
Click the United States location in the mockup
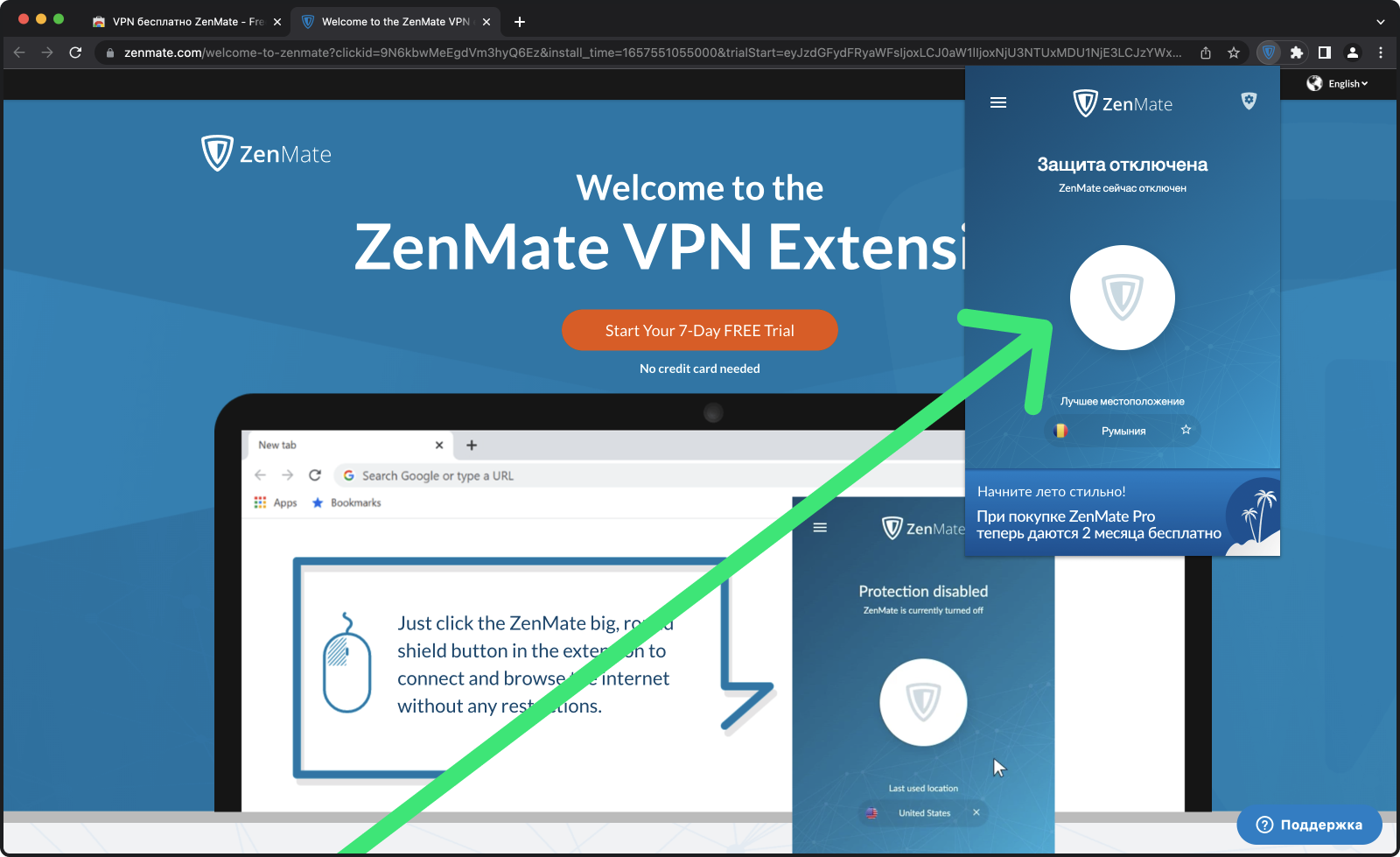(x=924, y=813)
